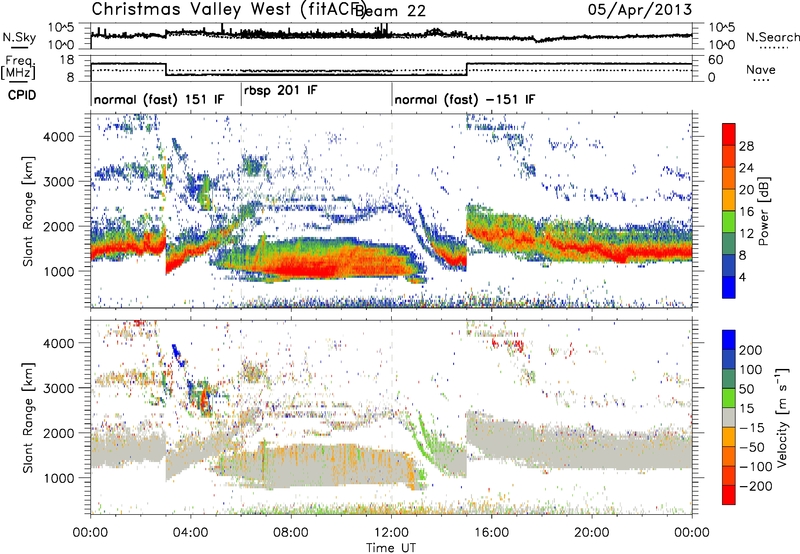Click the 'Power [dB]' colorbar label
Viewport: 800px width, 554px height.
pyautogui.click(x=764, y=211)
